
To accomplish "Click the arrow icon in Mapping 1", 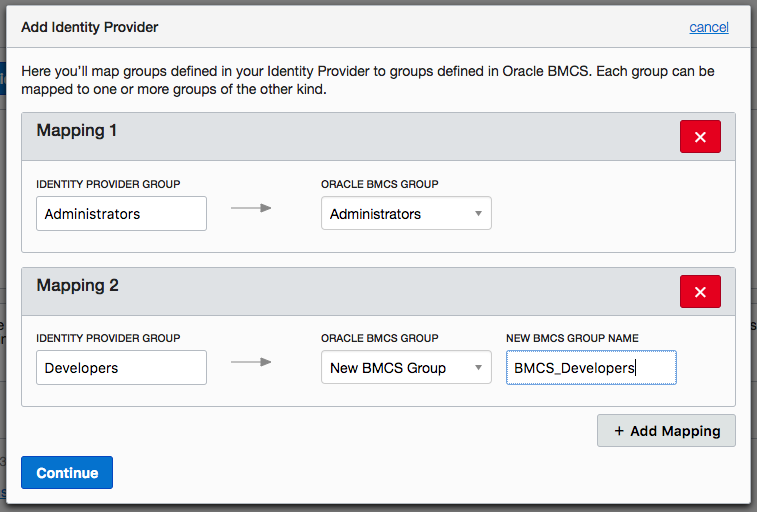I will pyautogui.click(x=251, y=208).
